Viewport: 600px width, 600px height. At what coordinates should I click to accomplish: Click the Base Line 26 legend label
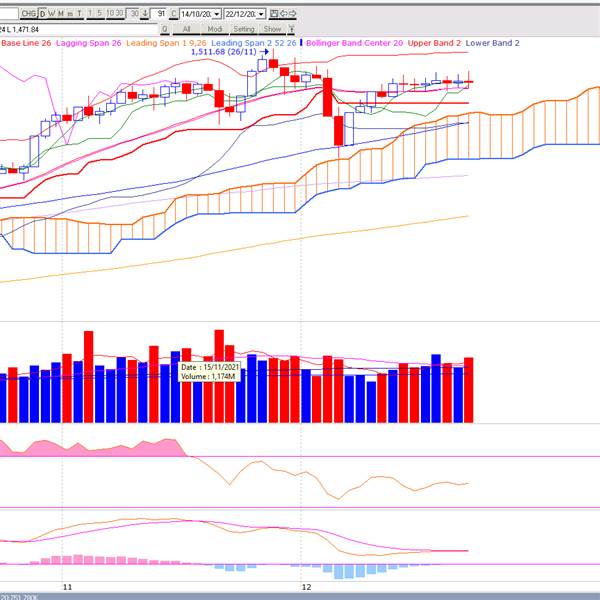click(x=26, y=43)
